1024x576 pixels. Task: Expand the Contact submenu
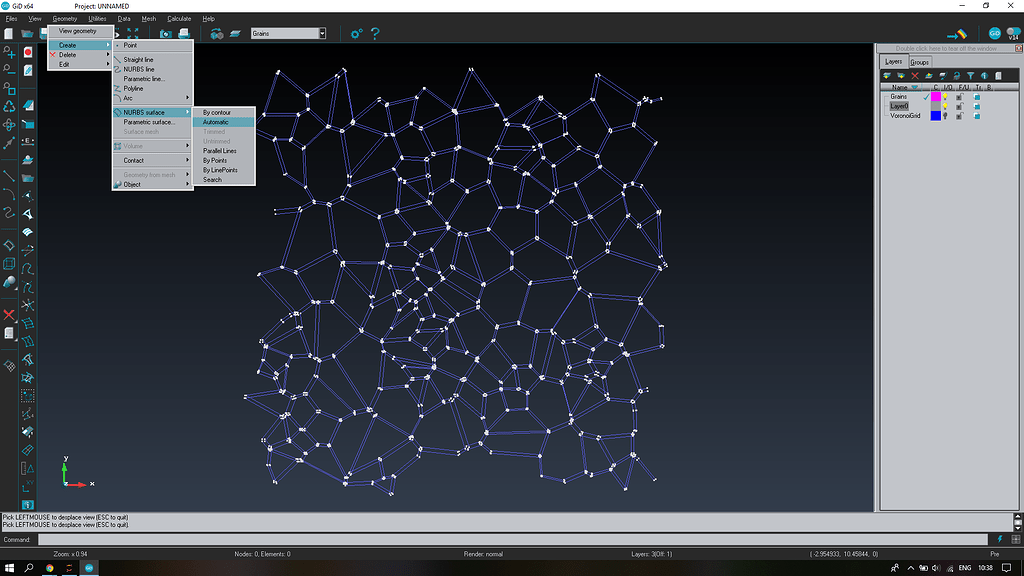pyautogui.click(x=152, y=160)
